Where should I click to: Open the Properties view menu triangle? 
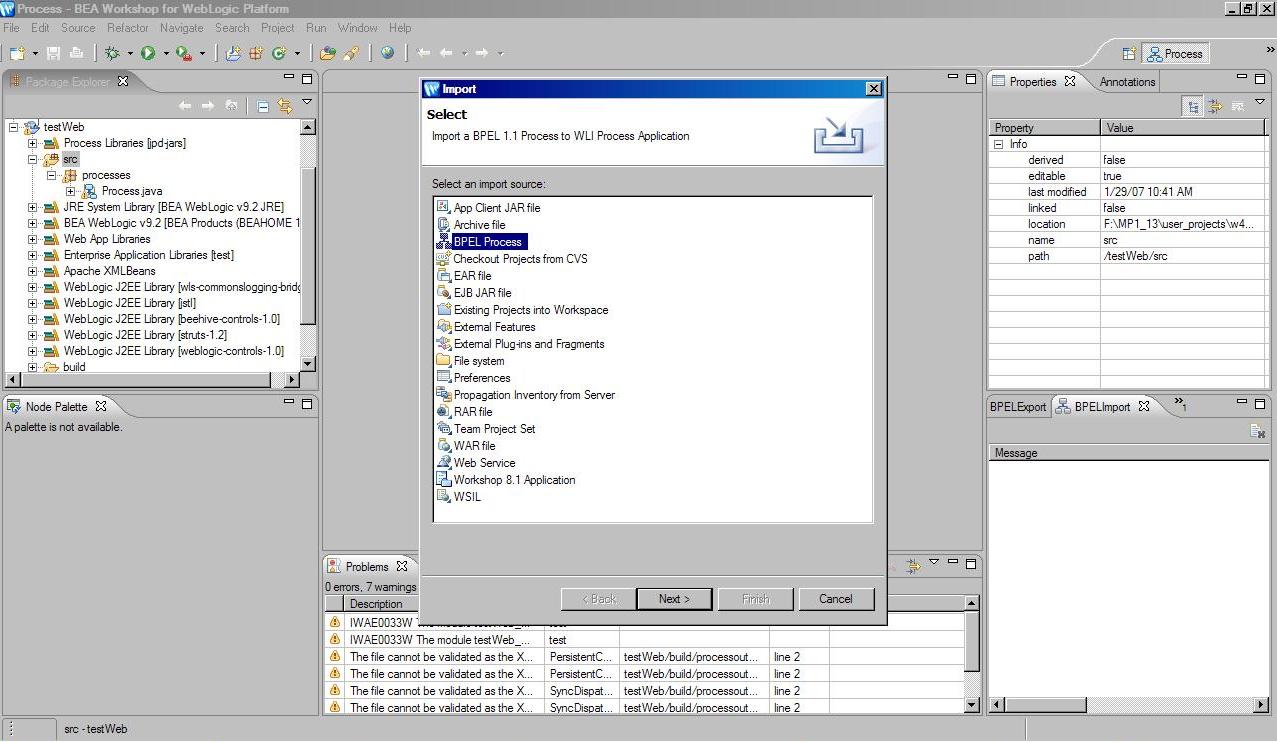click(x=1259, y=103)
